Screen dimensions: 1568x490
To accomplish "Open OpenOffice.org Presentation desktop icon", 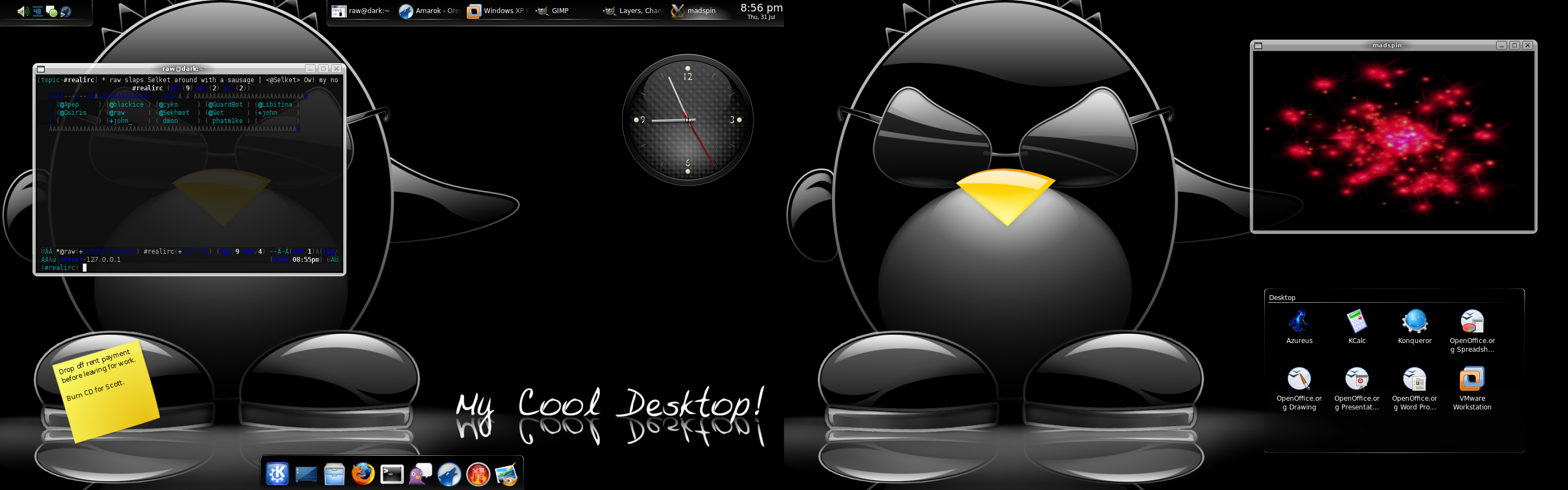I will tap(1357, 389).
